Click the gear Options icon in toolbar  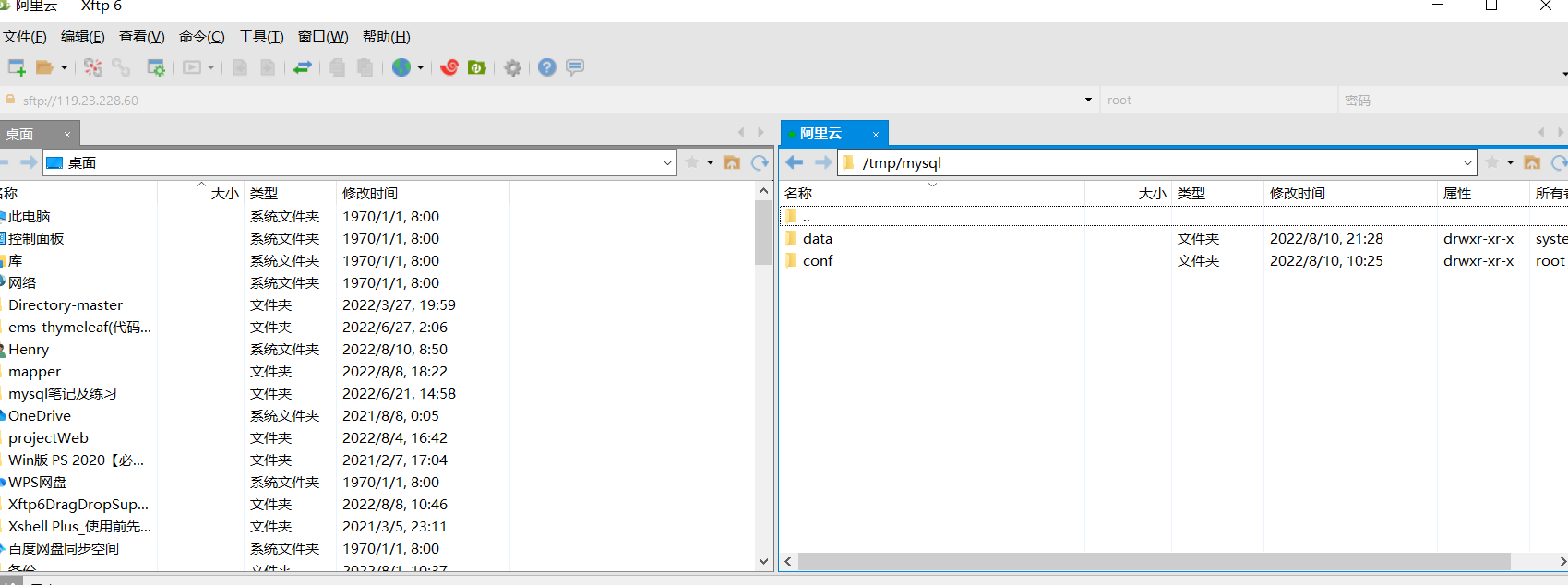point(513,67)
